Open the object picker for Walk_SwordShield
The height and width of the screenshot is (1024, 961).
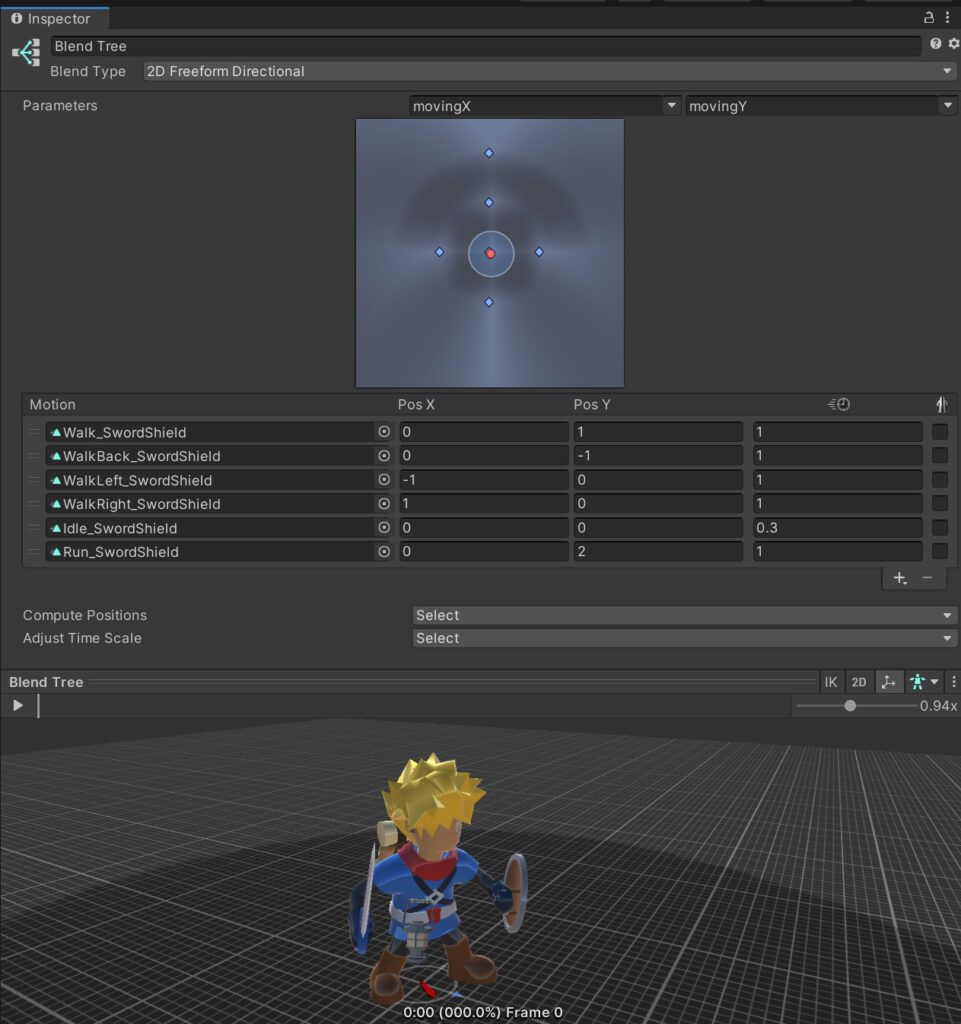[x=384, y=432]
